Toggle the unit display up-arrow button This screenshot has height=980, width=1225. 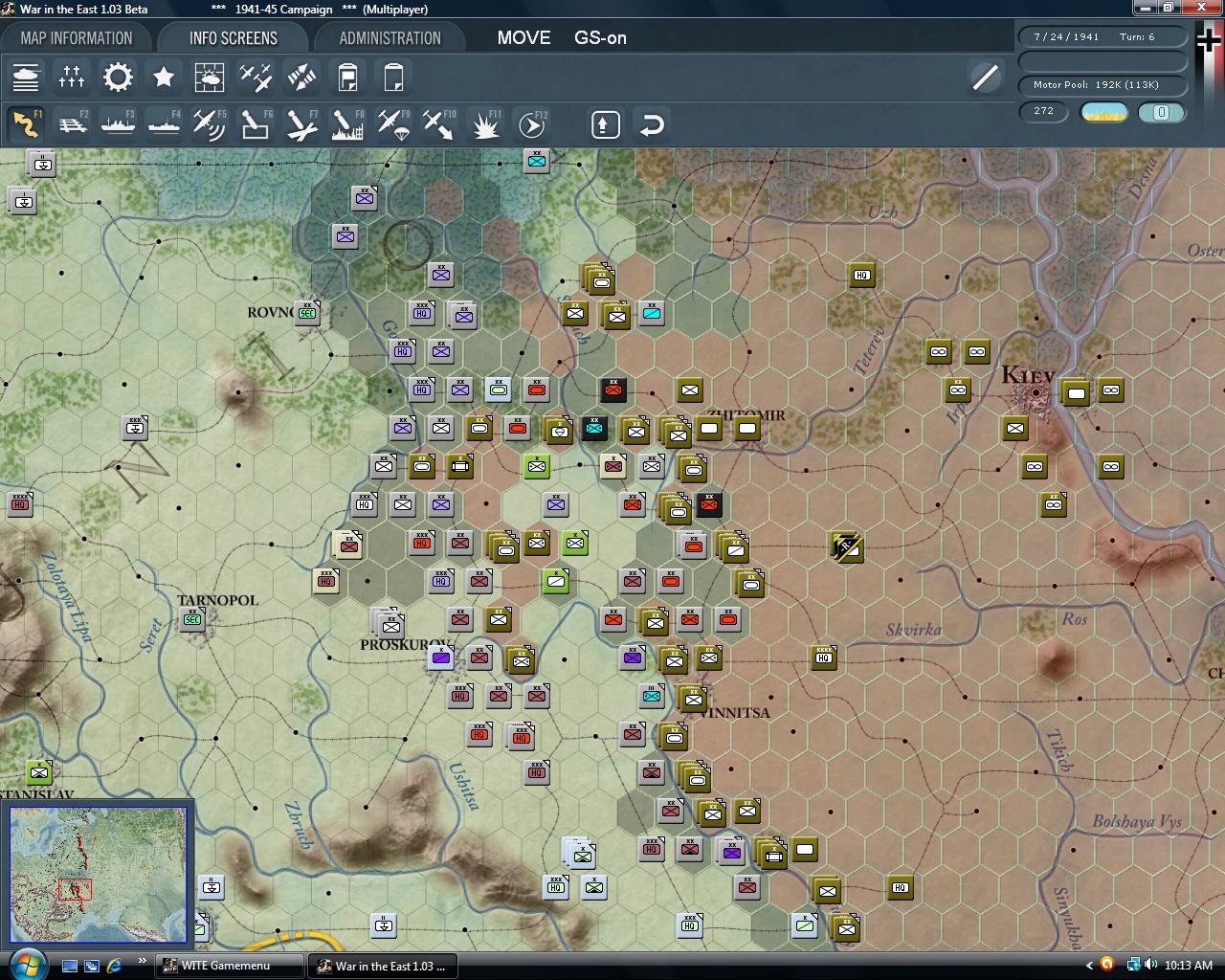[604, 123]
